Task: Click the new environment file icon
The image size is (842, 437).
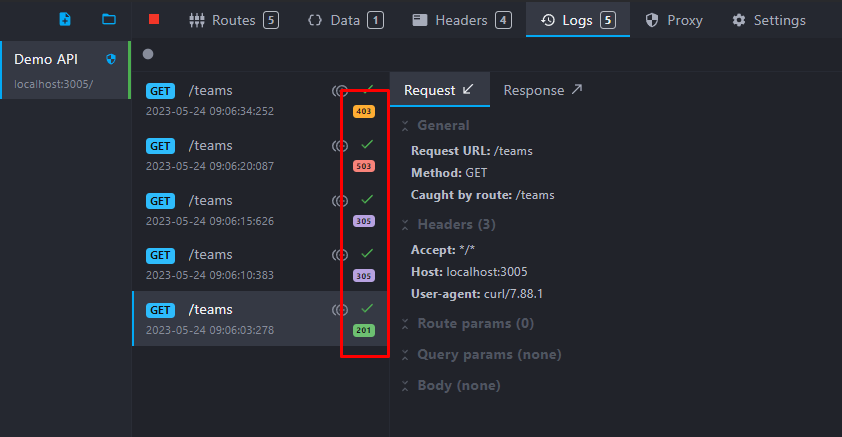Action: point(65,19)
